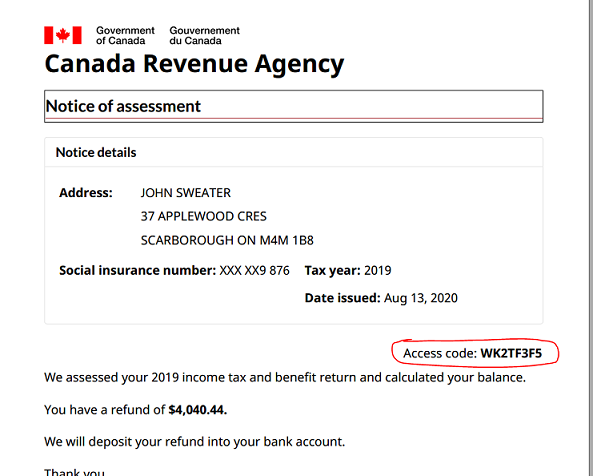593x476 pixels.
Task: Click the 37 APPLEWOOD CRES address line
Action: pyautogui.click(x=203, y=216)
